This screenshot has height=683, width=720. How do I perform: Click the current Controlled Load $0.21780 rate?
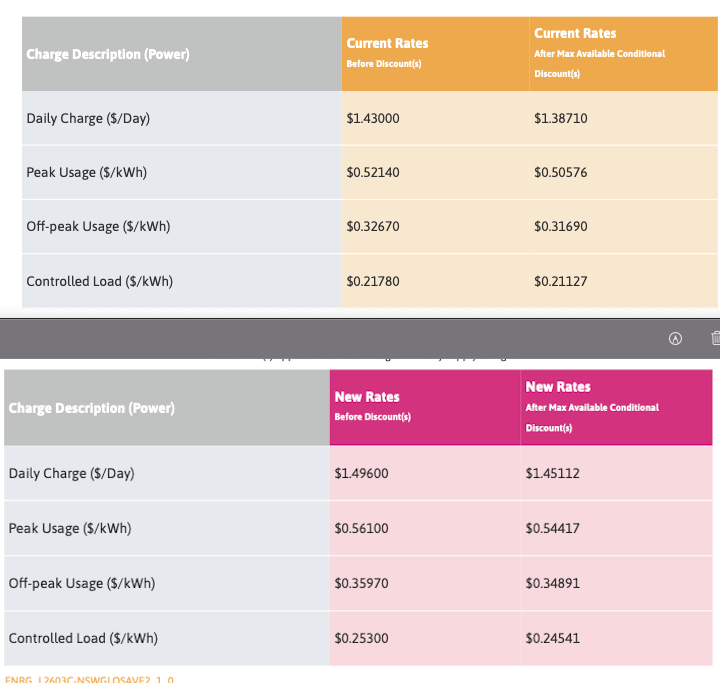372,281
